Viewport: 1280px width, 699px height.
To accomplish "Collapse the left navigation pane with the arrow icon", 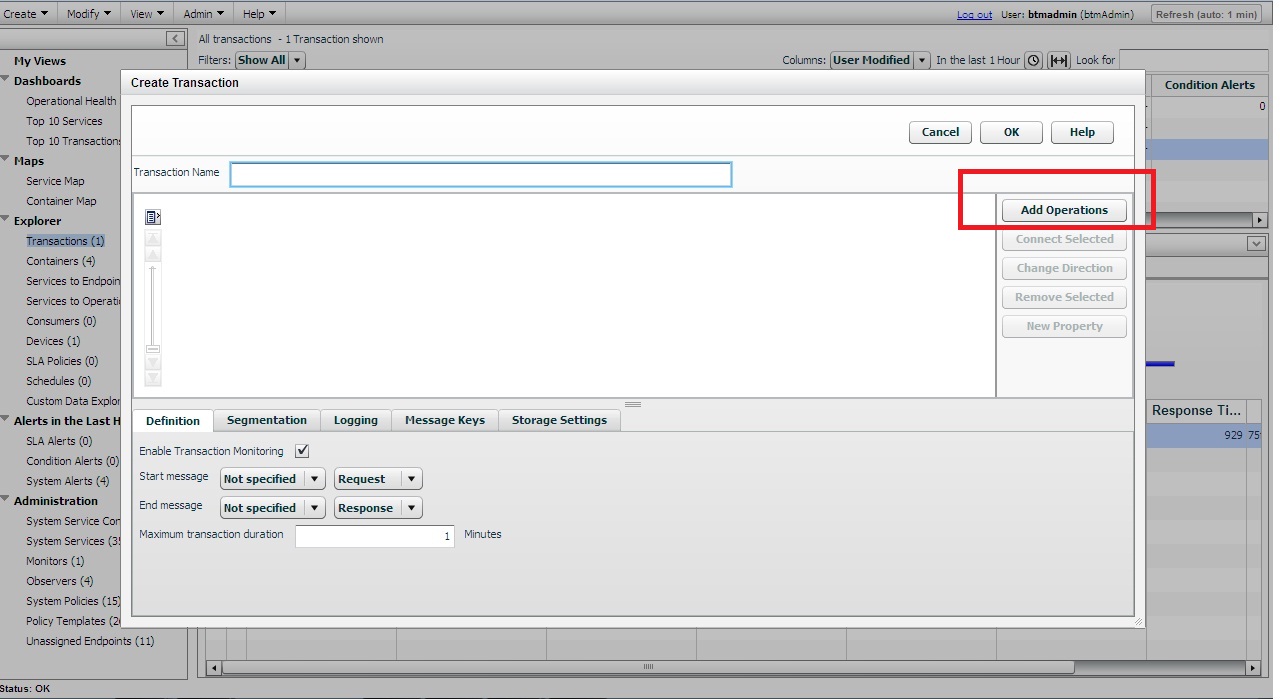I will coord(175,37).
